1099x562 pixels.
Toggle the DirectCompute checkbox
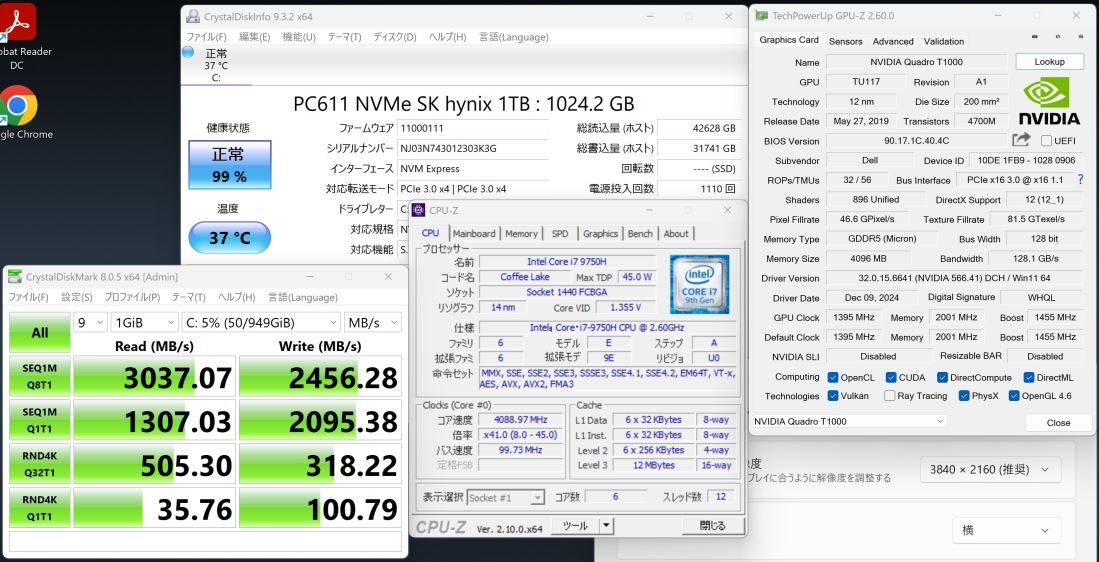tap(942, 377)
